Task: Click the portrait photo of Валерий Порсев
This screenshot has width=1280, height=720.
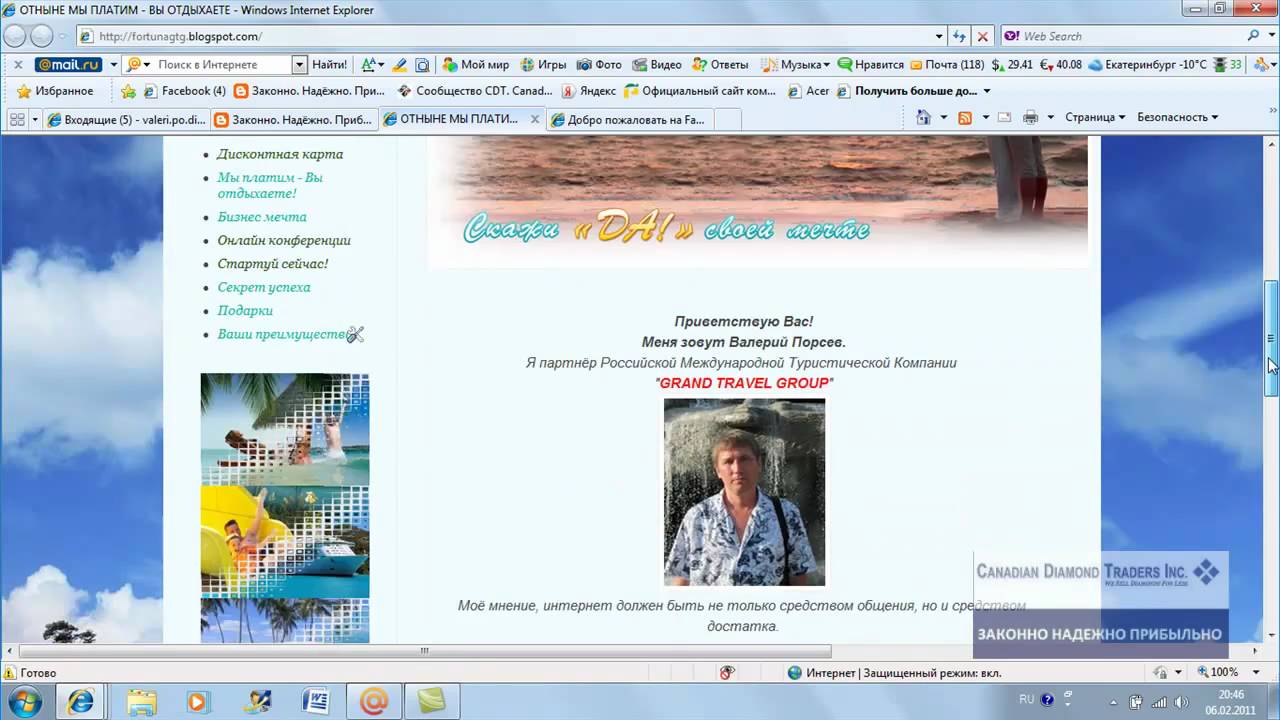Action: coord(744,492)
